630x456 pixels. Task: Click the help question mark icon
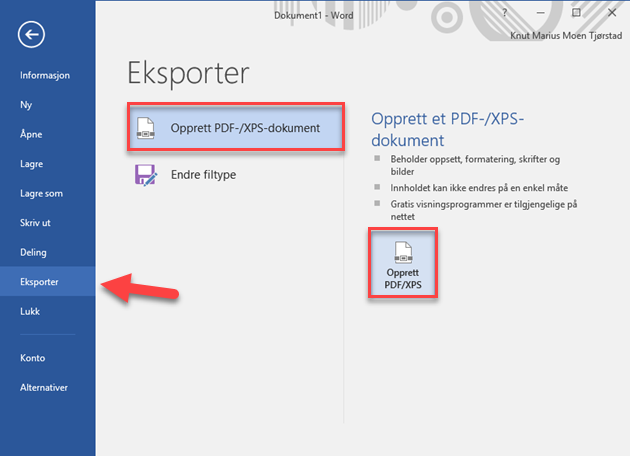click(505, 13)
